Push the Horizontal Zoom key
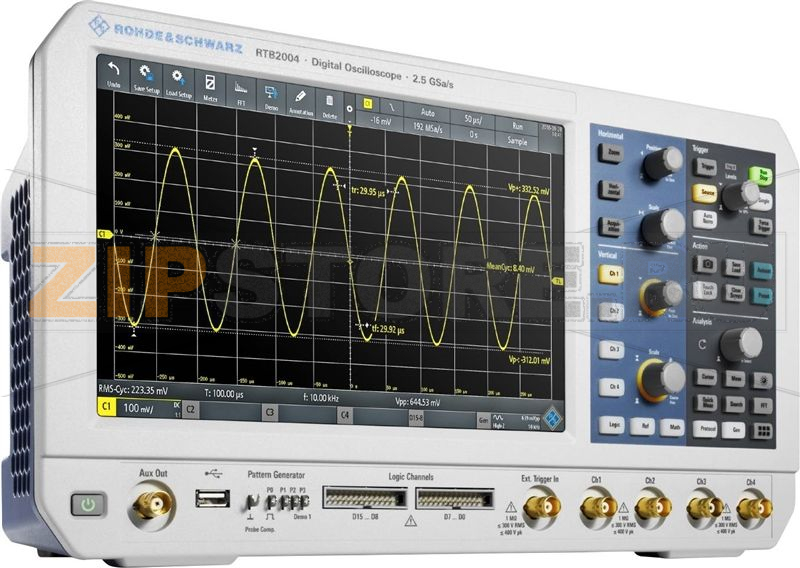This screenshot has width=800, height=568. click(x=611, y=153)
